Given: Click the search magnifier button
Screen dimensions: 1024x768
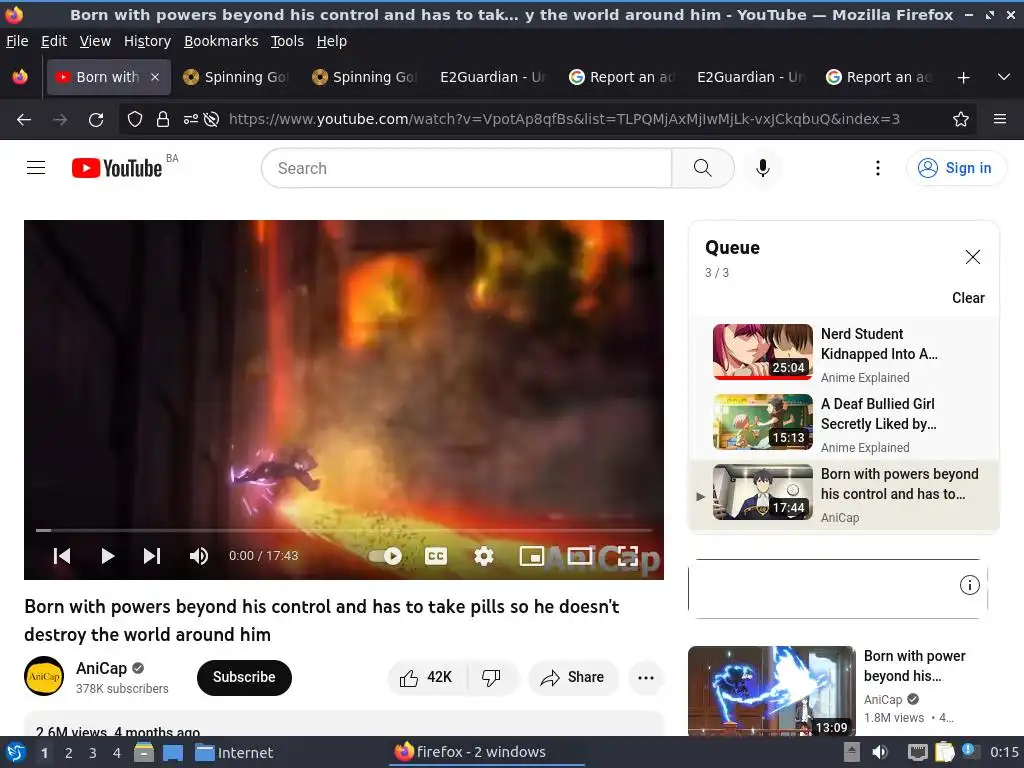Looking at the screenshot, I should point(703,168).
